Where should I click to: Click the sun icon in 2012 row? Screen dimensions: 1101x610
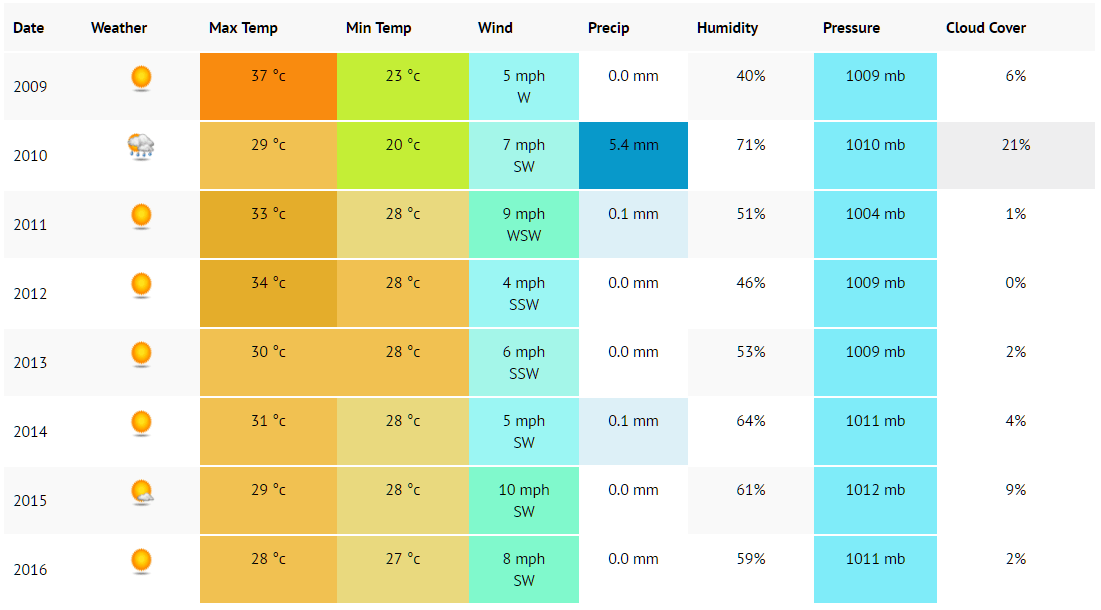click(x=141, y=285)
